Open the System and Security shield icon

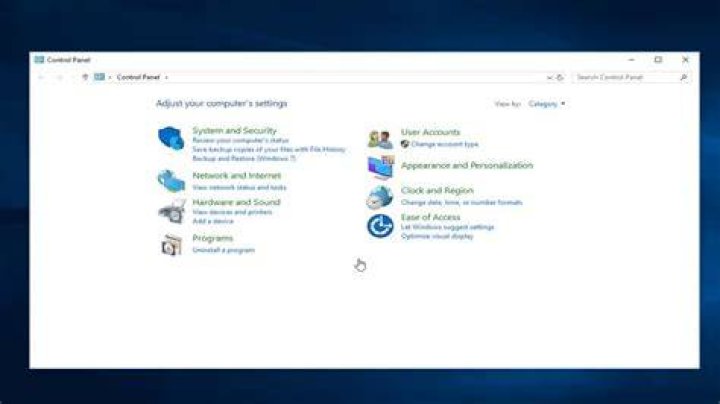[171, 138]
